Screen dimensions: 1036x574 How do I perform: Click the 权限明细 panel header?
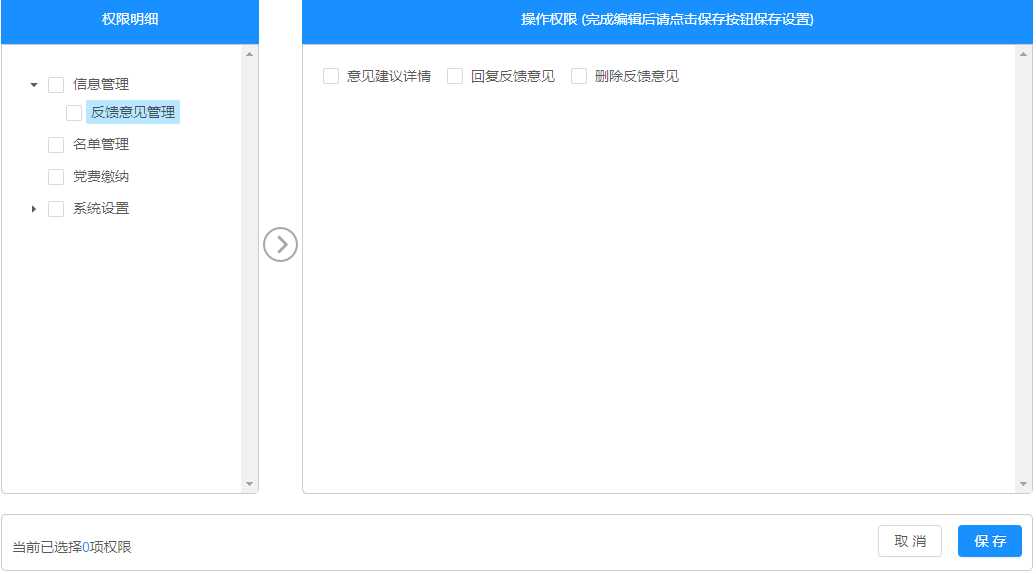coord(130,20)
